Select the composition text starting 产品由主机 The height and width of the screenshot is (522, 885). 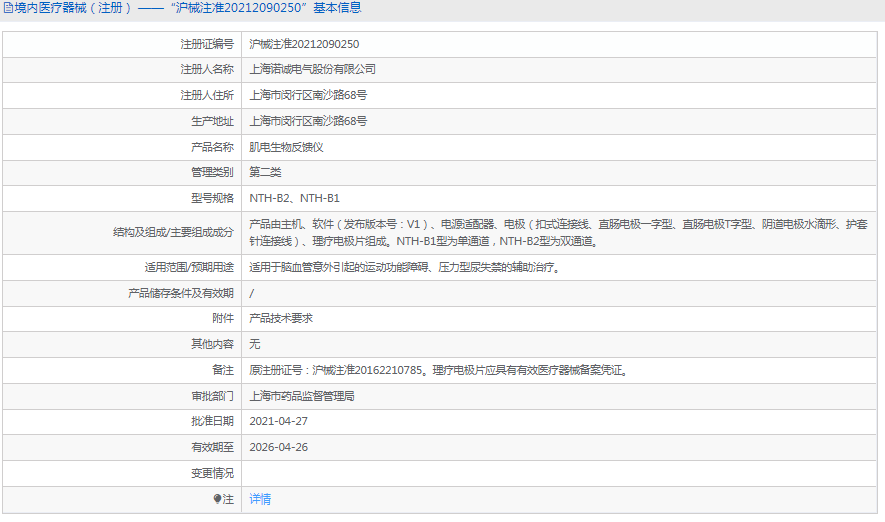click(558, 233)
